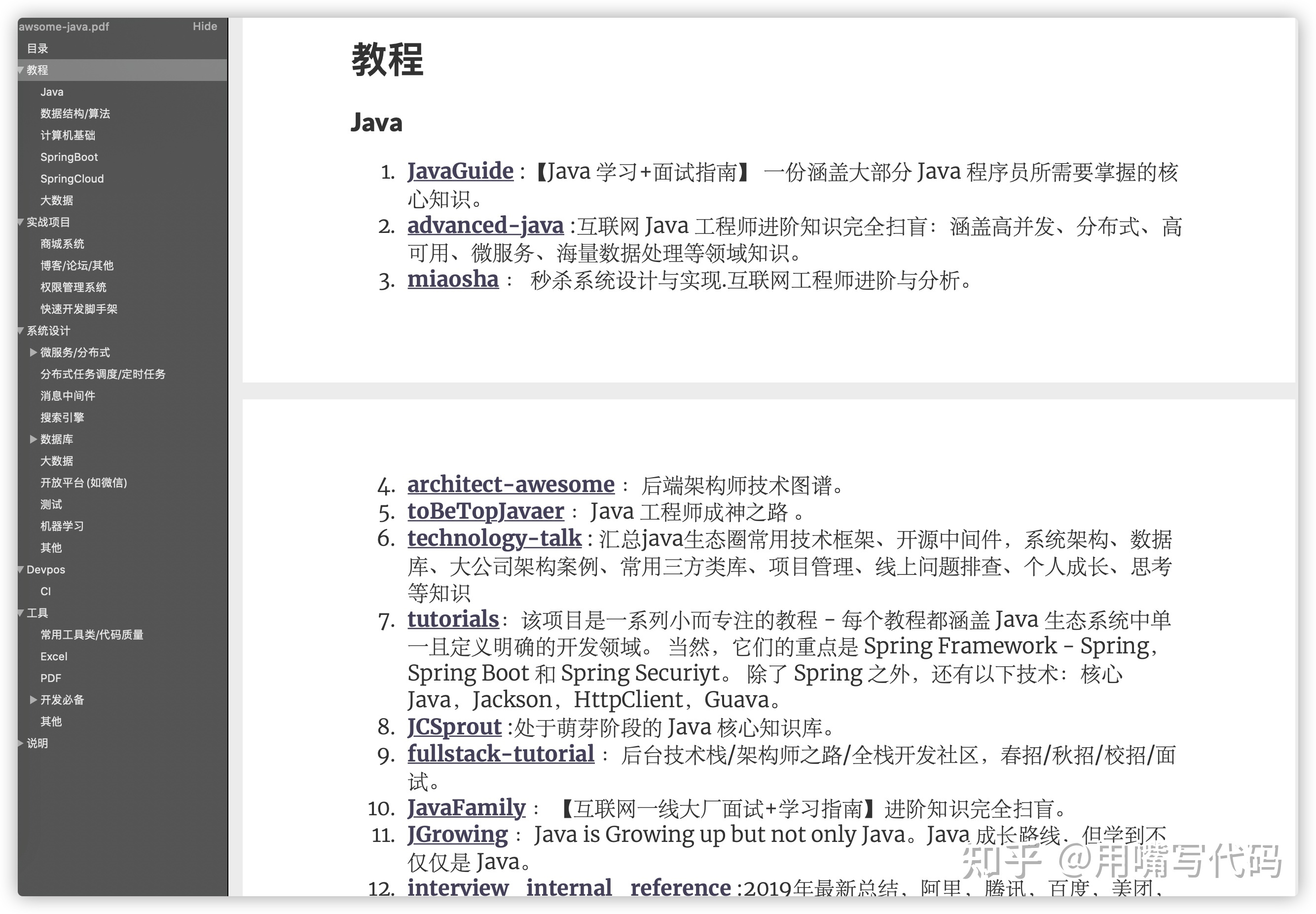Hide the awsome-java.pdf sidebar outline
The width and height of the screenshot is (1316, 914).
[x=204, y=26]
